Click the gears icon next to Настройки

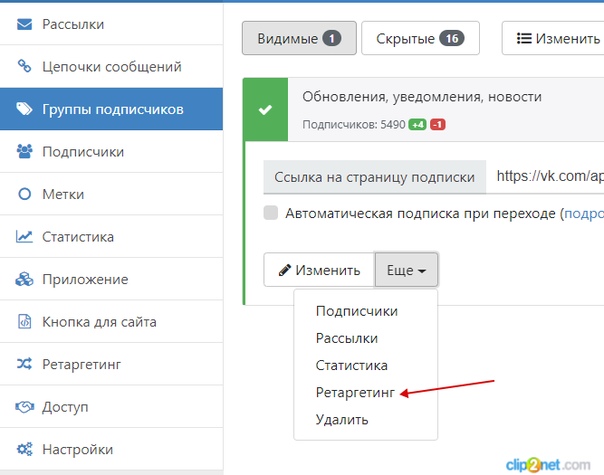[24, 450]
